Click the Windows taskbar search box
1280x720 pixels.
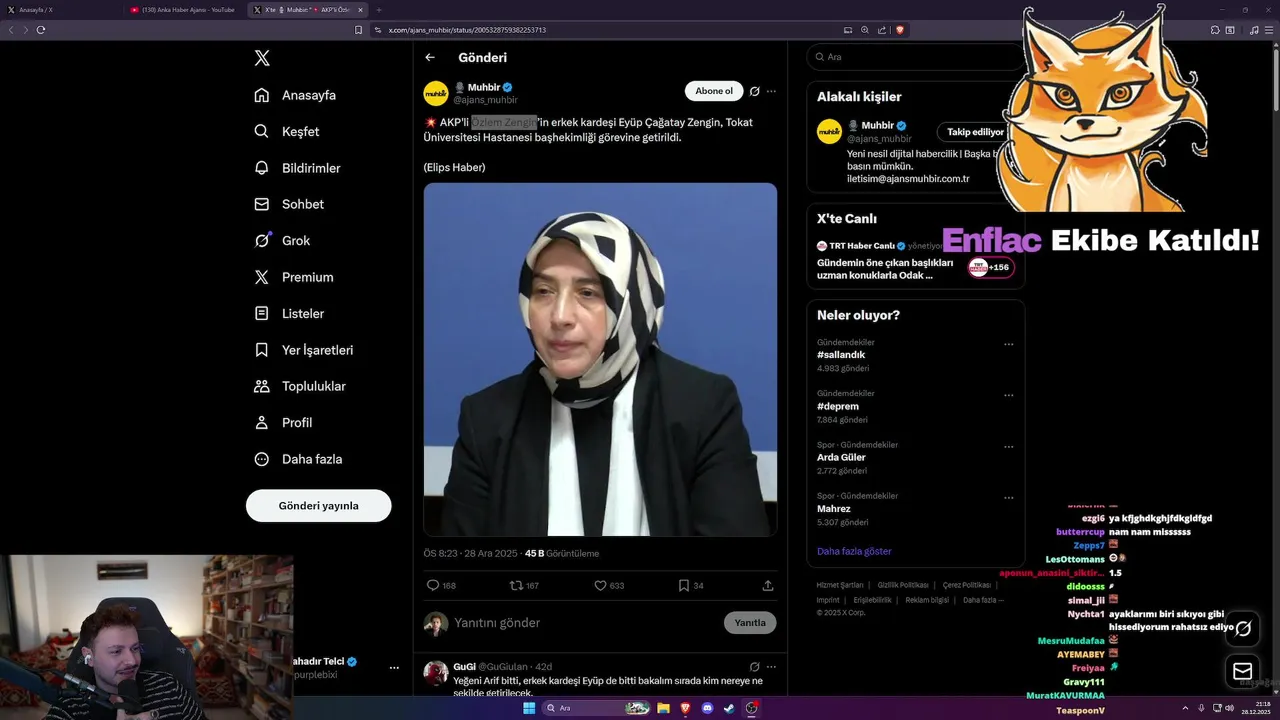pos(597,708)
